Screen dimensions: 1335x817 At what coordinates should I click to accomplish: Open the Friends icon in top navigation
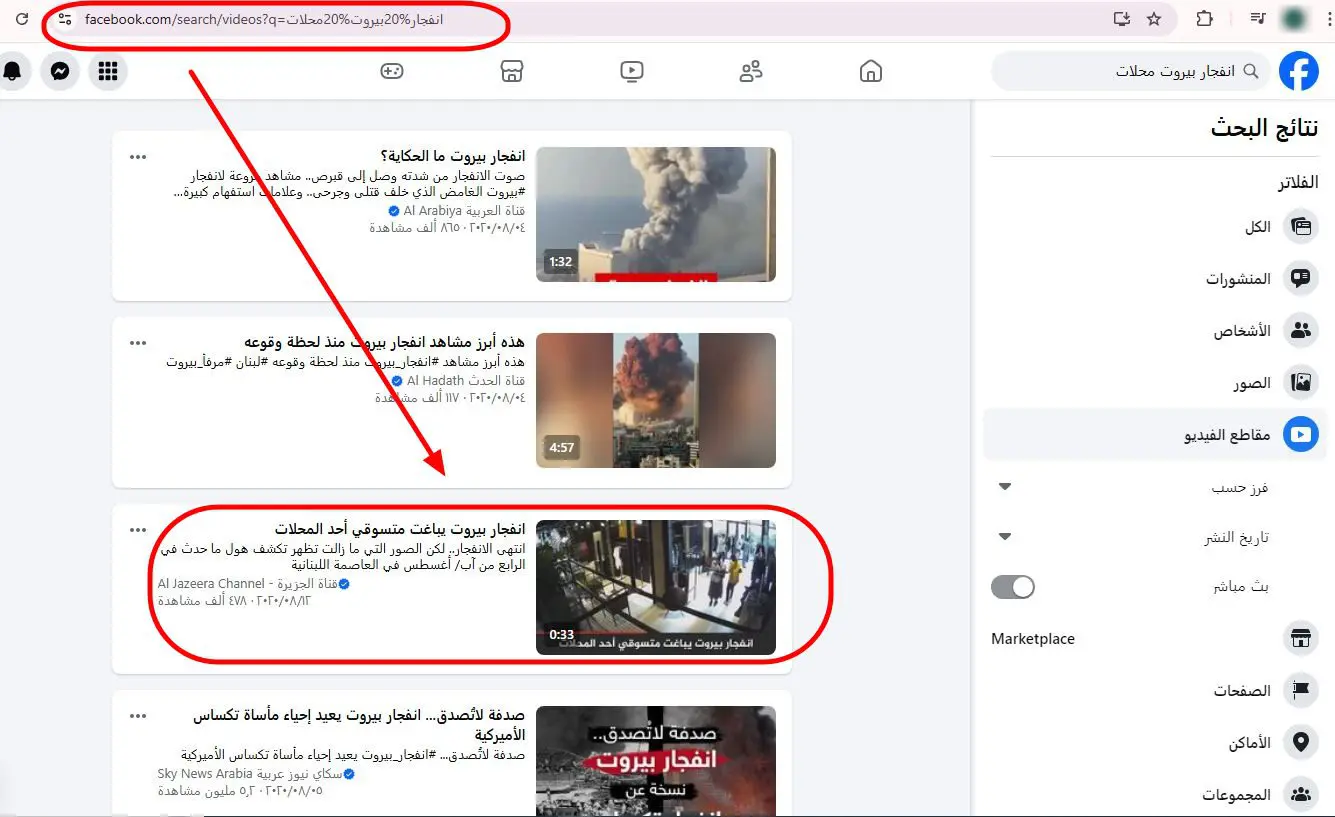751,71
